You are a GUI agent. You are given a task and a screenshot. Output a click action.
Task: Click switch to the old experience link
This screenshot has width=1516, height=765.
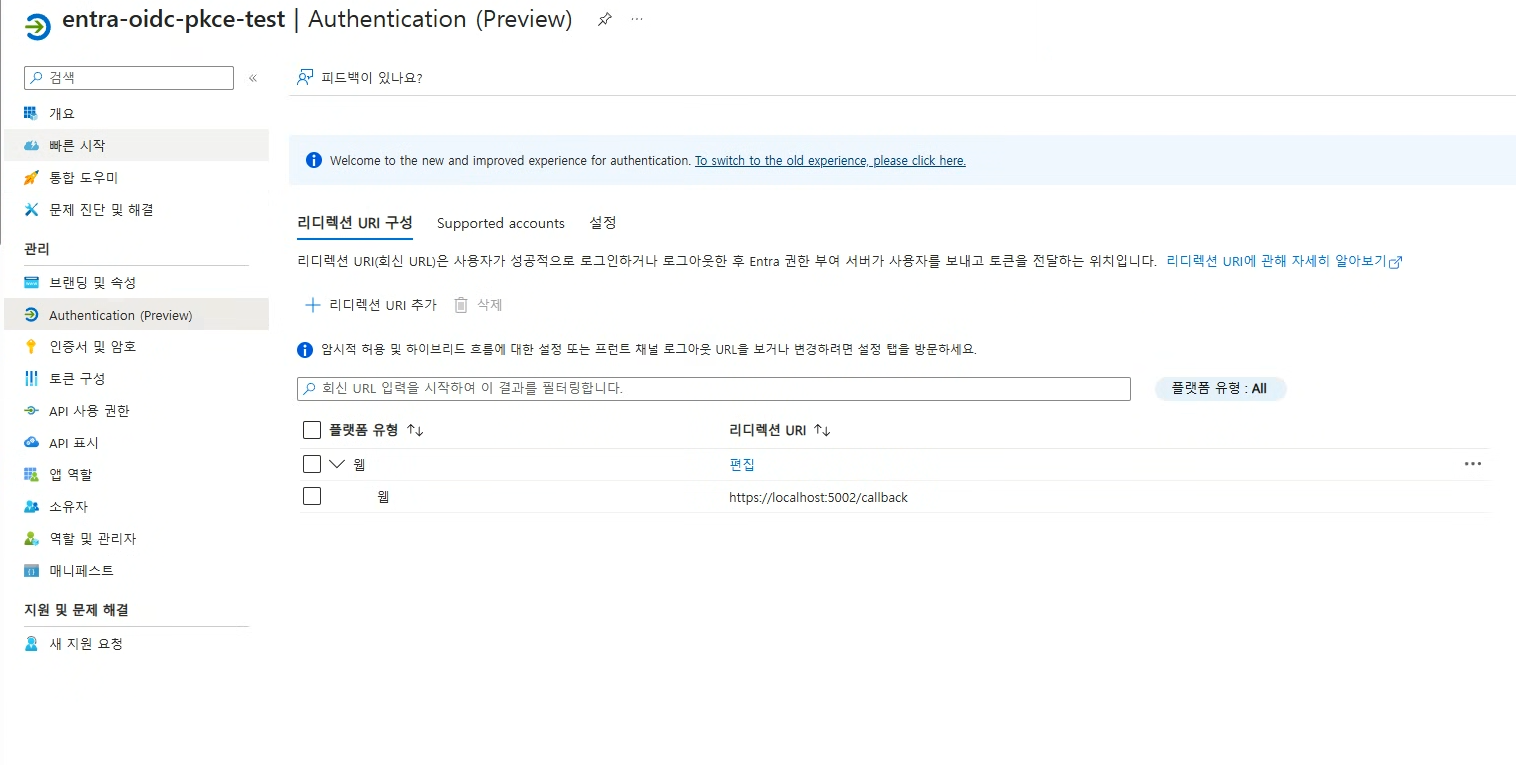click(830, 160)
